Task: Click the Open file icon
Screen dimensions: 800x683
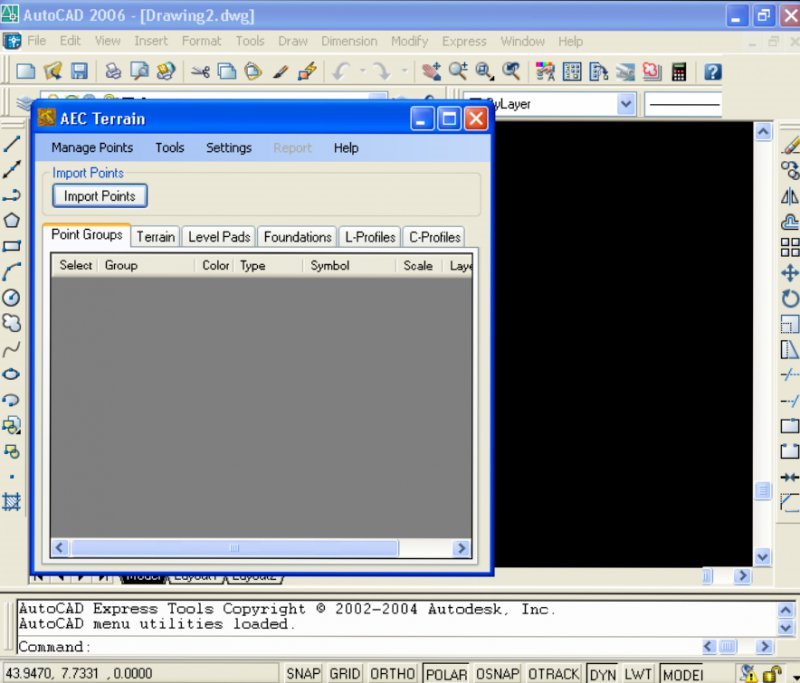Action: coord(53,71)
